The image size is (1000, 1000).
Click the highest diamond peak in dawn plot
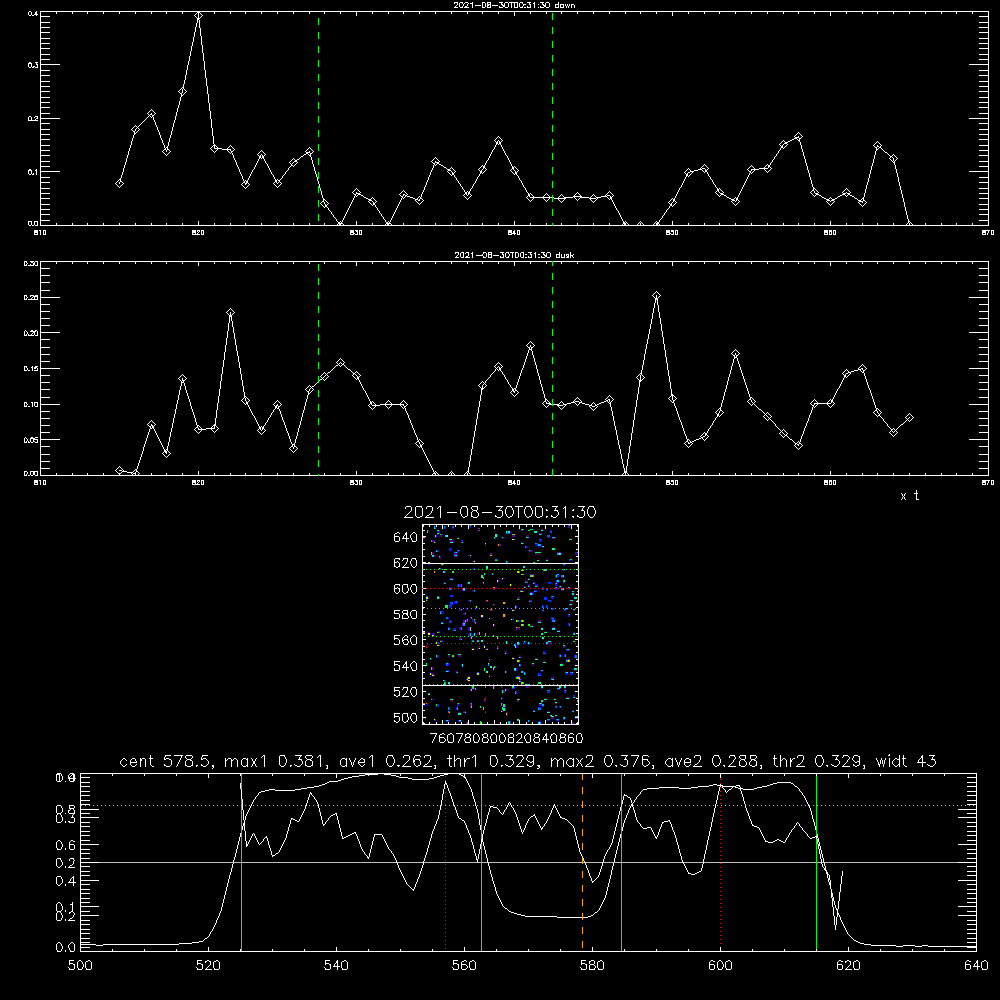198,16
